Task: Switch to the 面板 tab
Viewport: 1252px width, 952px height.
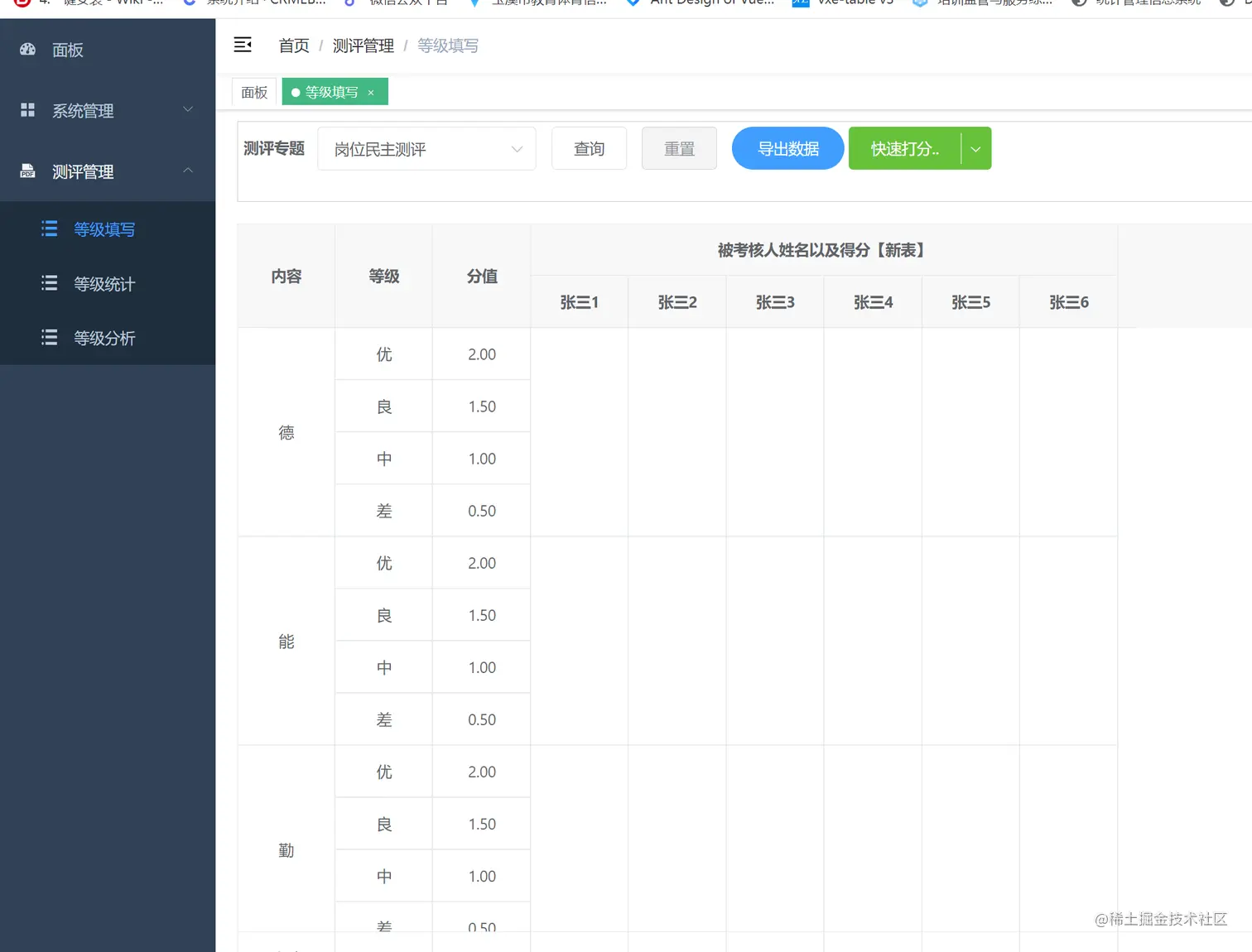Action: click(253, 92)
